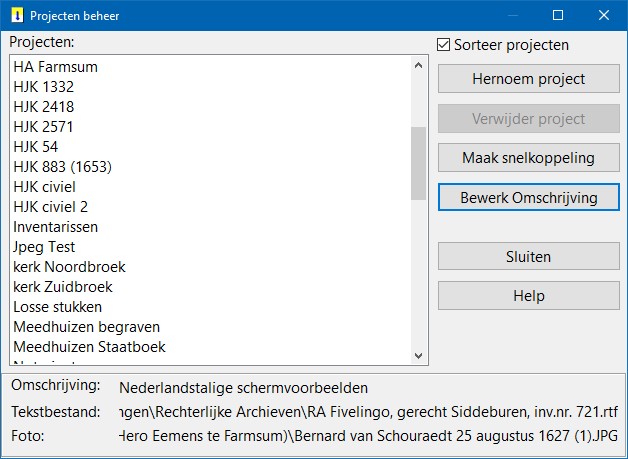The image size is (628, 459).
Task: Select the HA Farmsum project
Action: tap(55, 67)
